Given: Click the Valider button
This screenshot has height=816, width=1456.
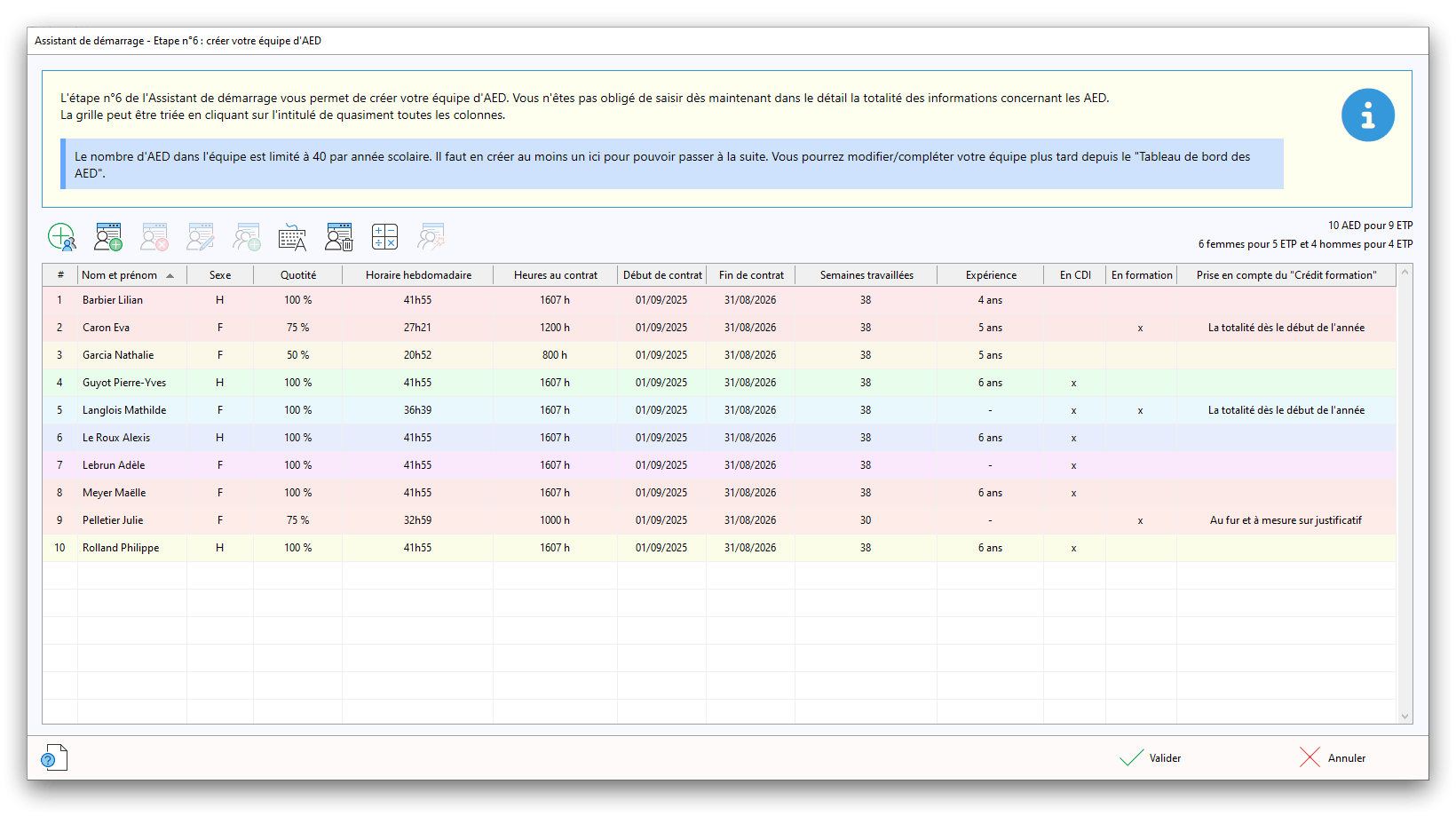Looking at the screenshot, I should pos(1151,758).
